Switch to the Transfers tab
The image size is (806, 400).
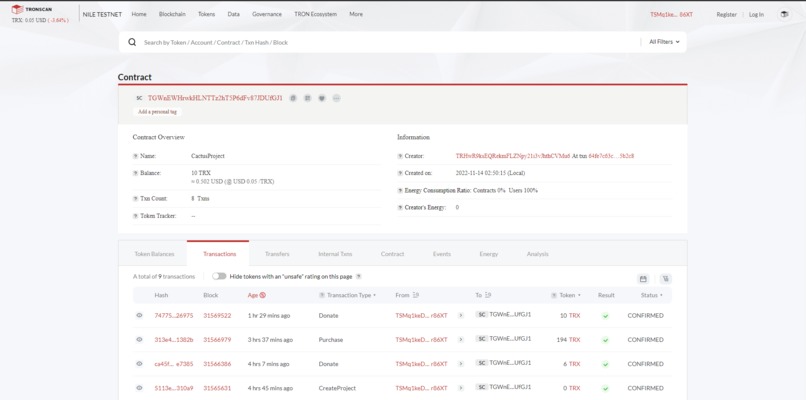pyautogui.click(x=277, y=254)
